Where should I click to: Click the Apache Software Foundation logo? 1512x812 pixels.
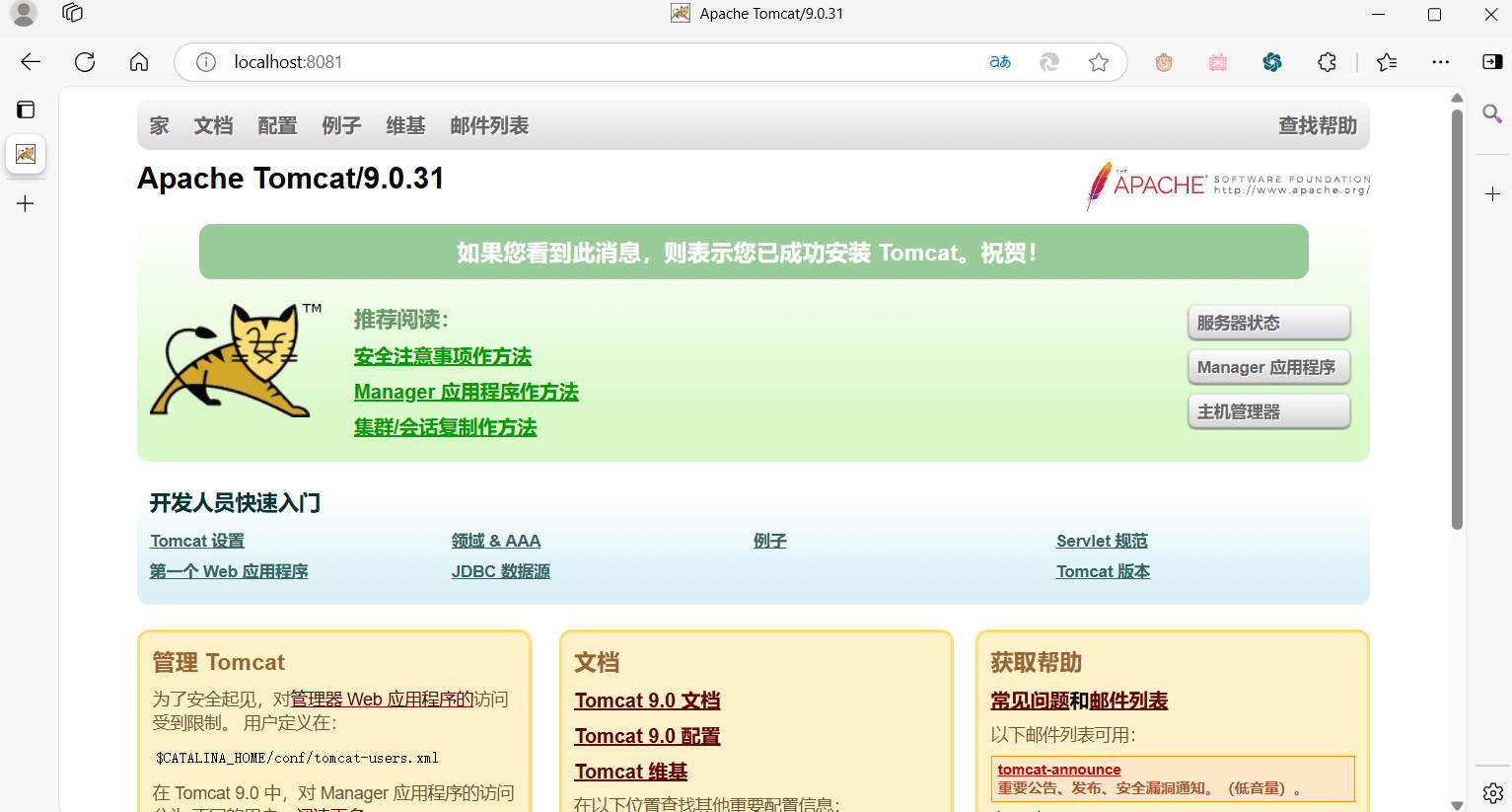click(x=1228, y=185)
